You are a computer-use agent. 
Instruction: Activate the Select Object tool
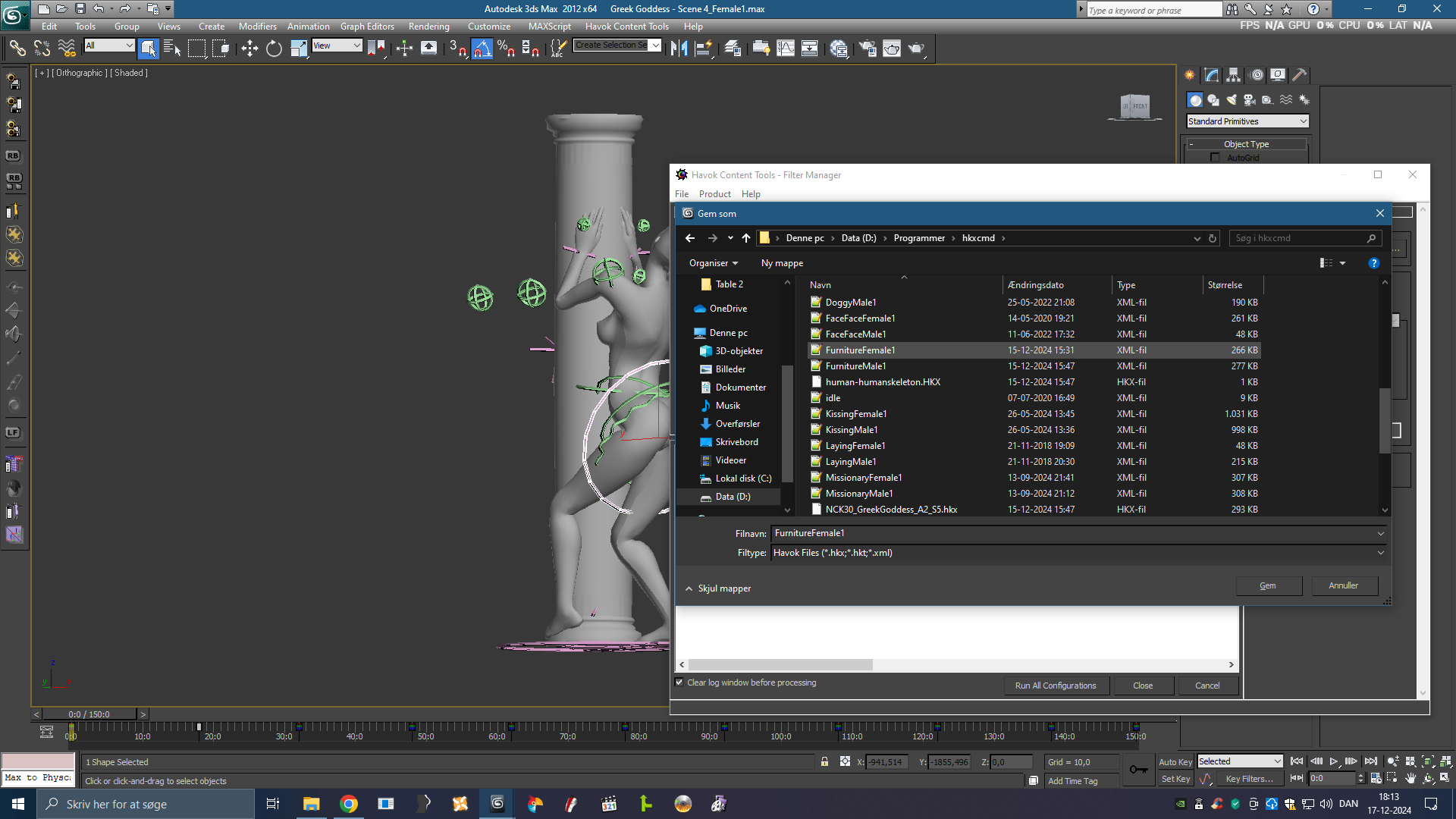(149, 49)
